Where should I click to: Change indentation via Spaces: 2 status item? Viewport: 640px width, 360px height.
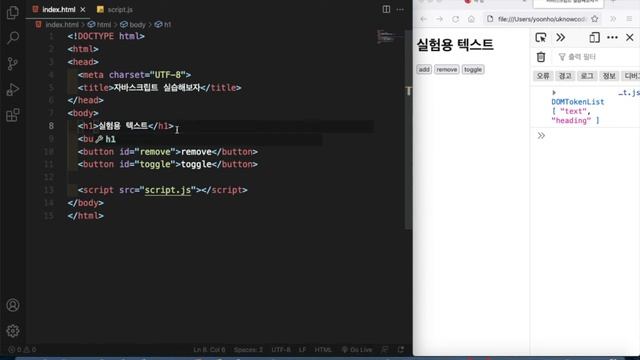248,350
